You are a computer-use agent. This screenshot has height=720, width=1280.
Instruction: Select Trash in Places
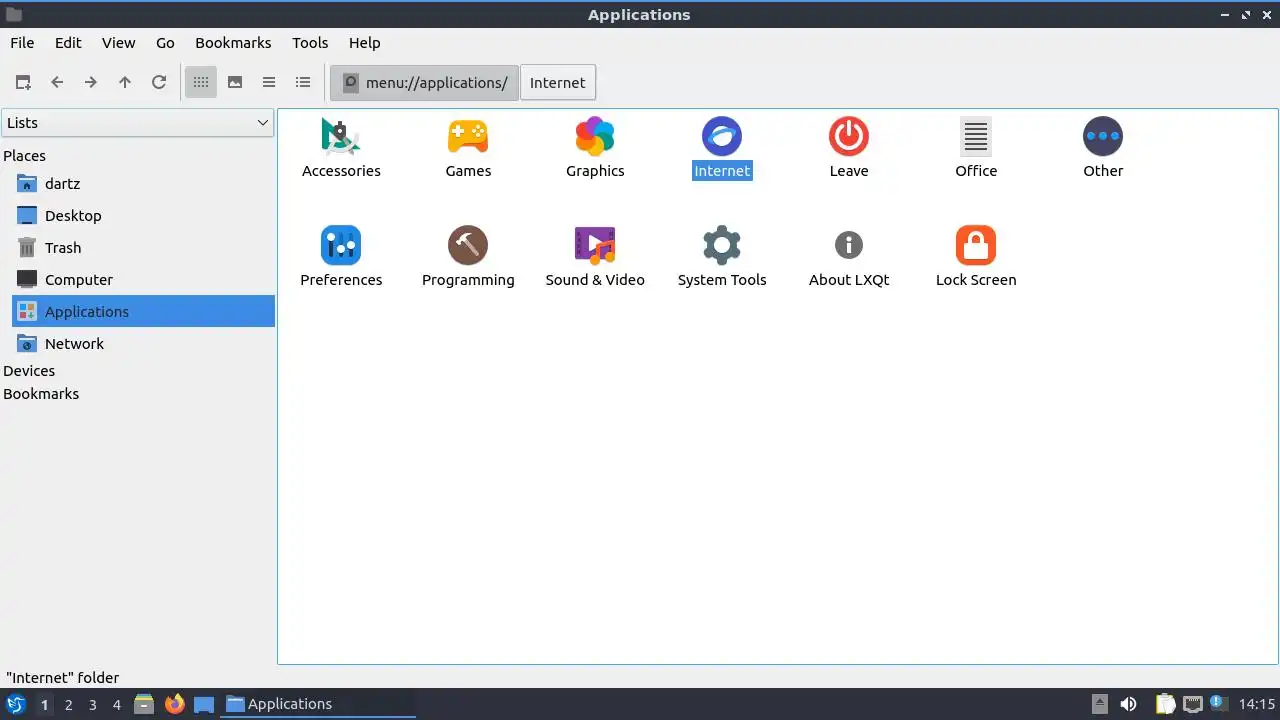pyautogui.click(x=143, y=248)
